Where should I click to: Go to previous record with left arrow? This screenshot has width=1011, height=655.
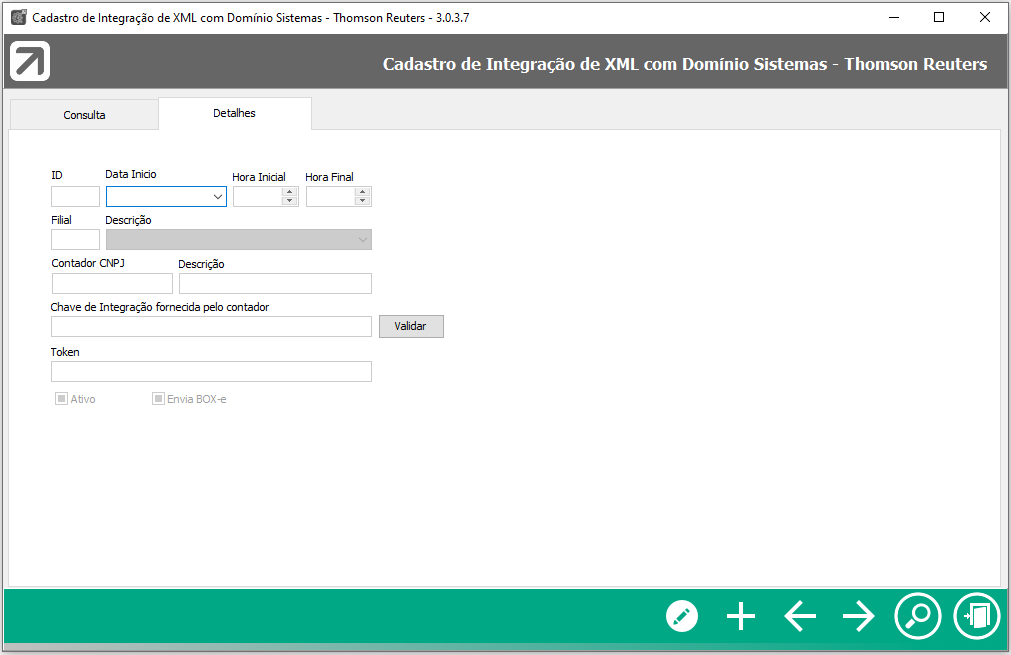click(x=800, y=616)
